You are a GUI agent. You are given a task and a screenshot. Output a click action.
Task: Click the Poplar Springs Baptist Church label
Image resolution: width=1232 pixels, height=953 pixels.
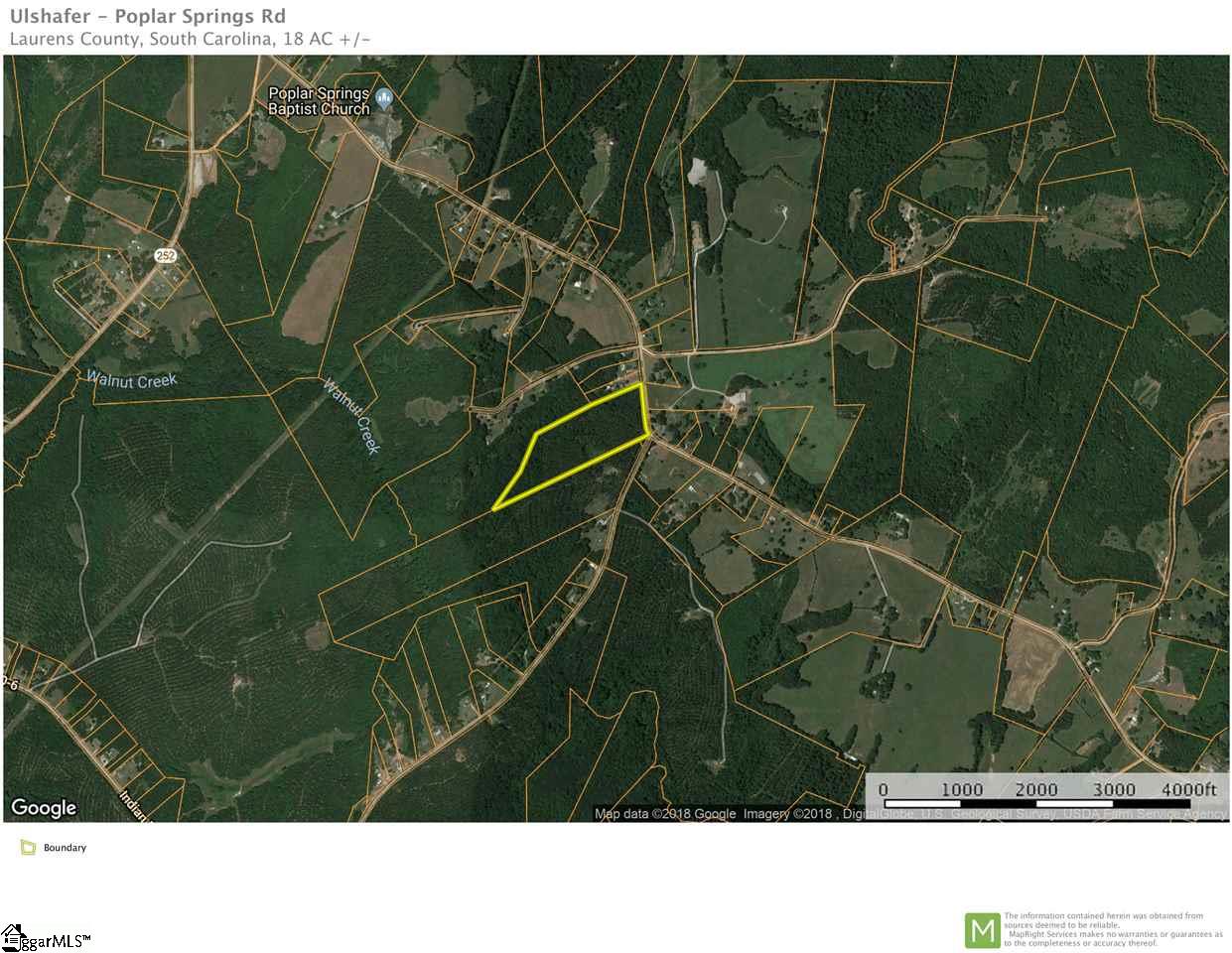coord(319,101)
